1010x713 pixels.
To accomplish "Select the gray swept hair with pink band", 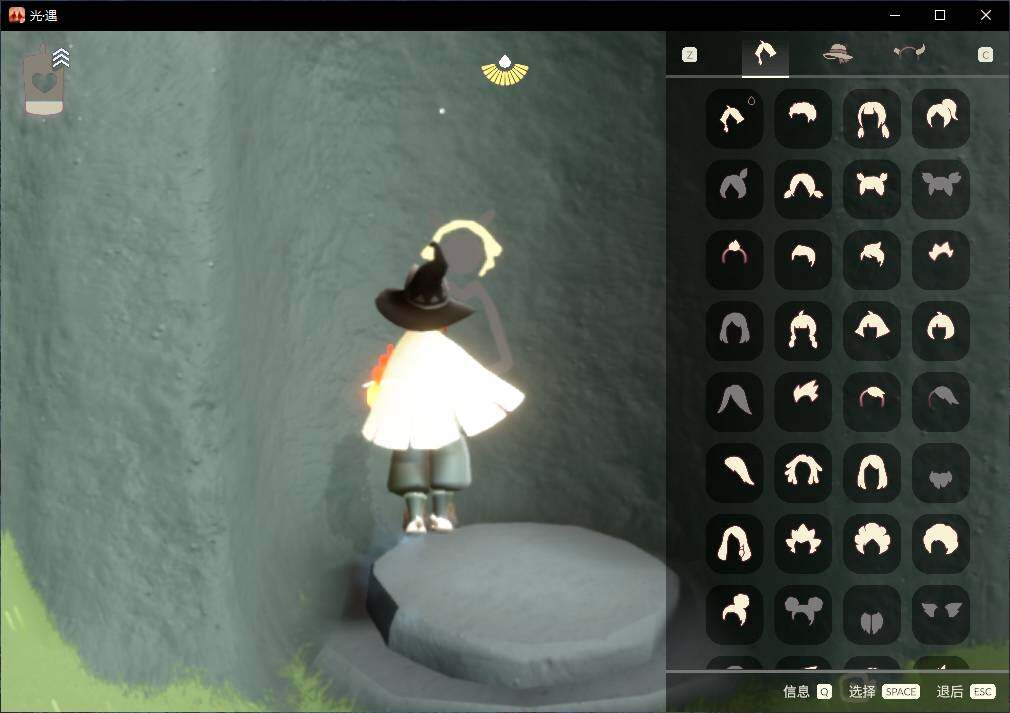I will pos(940,402).
